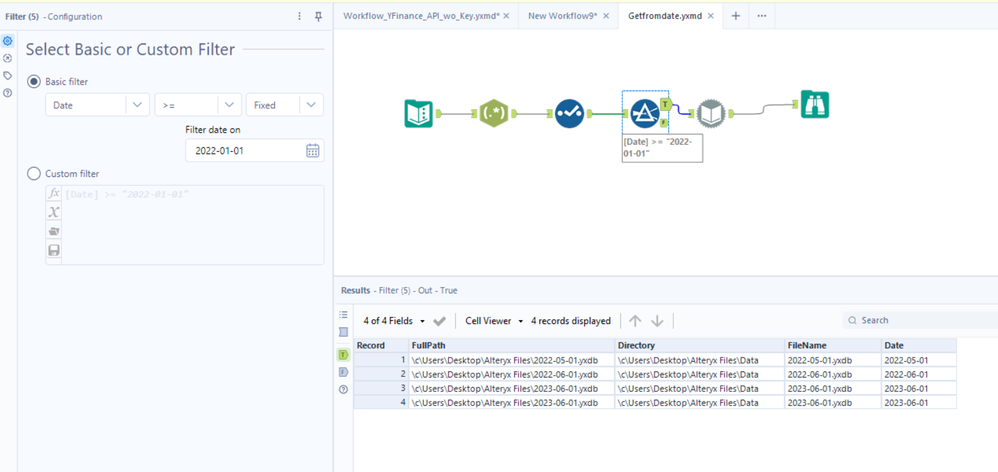This screenshot has height=472, width=998.
Task: Show results messages list icon
Action: [344, 314]
